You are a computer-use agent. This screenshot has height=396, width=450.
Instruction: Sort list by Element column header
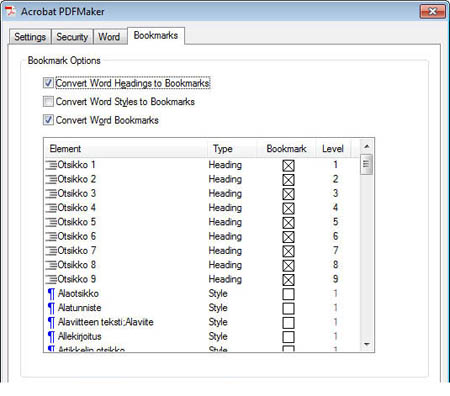pyautogui.click(x=125, y=149)
